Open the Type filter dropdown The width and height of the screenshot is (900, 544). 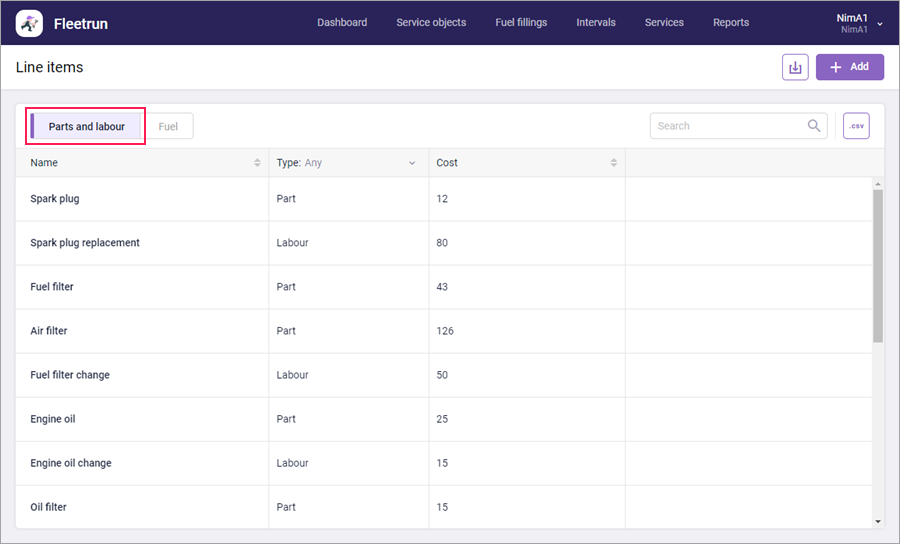pyautogui.click(x=411, y=163)
